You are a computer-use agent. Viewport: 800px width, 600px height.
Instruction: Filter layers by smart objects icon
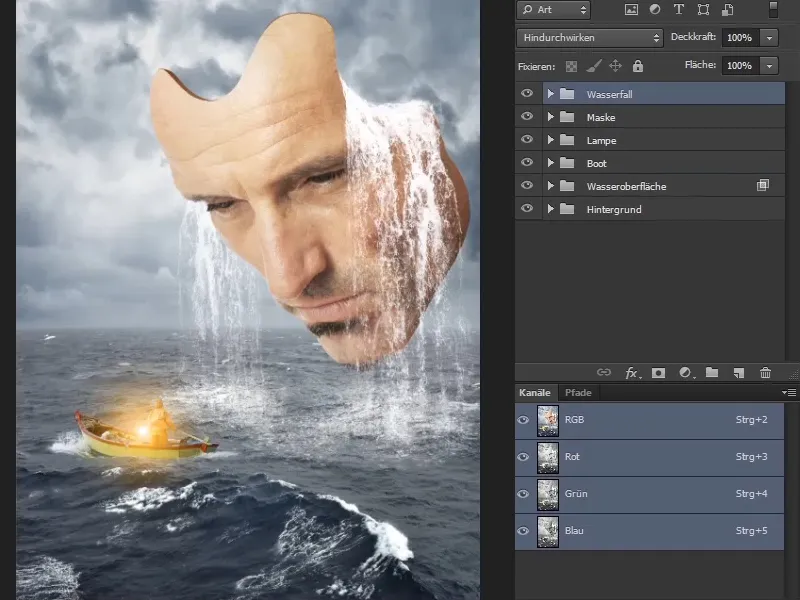(728, 10)
